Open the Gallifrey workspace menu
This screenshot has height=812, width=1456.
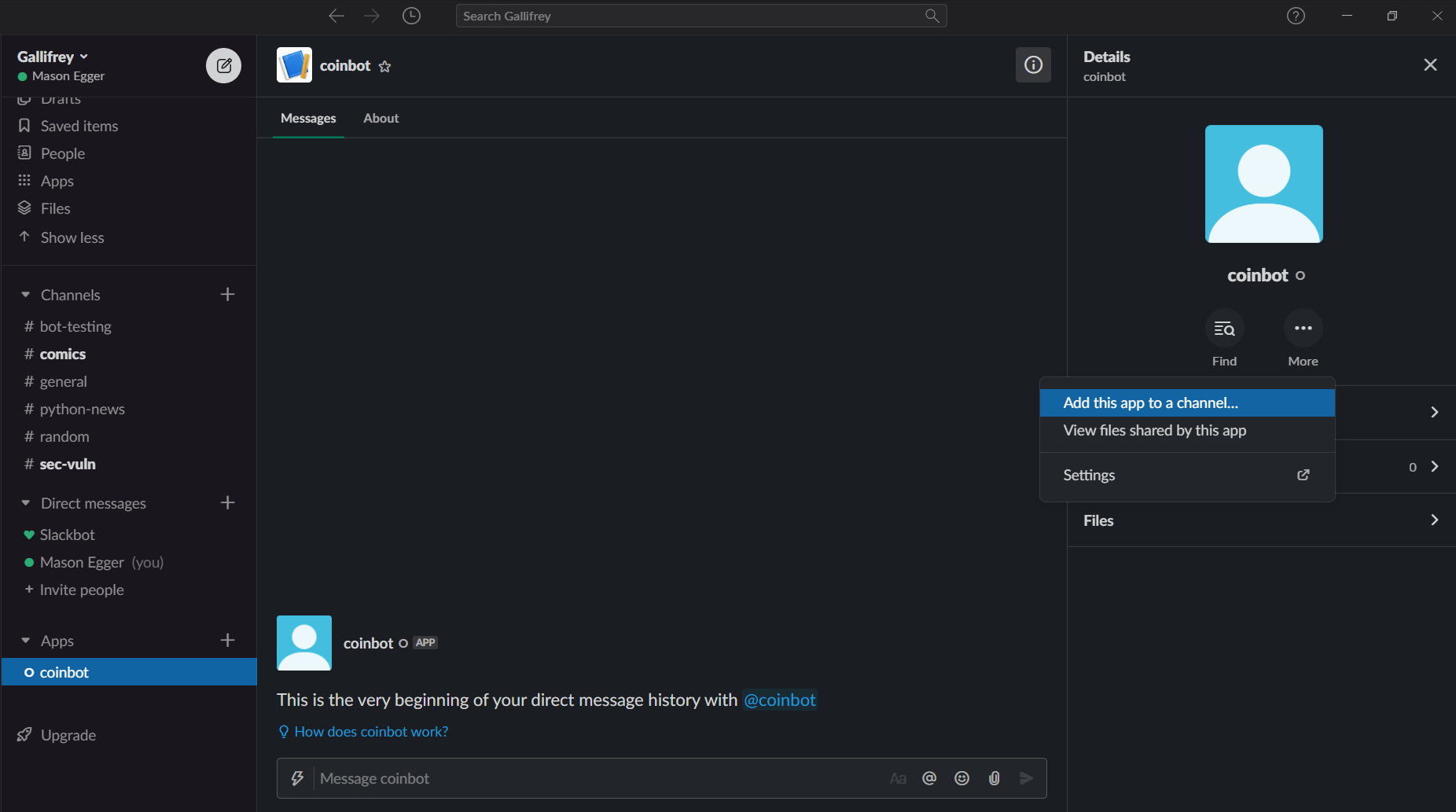pyautogui.click(x=53, y=57)
